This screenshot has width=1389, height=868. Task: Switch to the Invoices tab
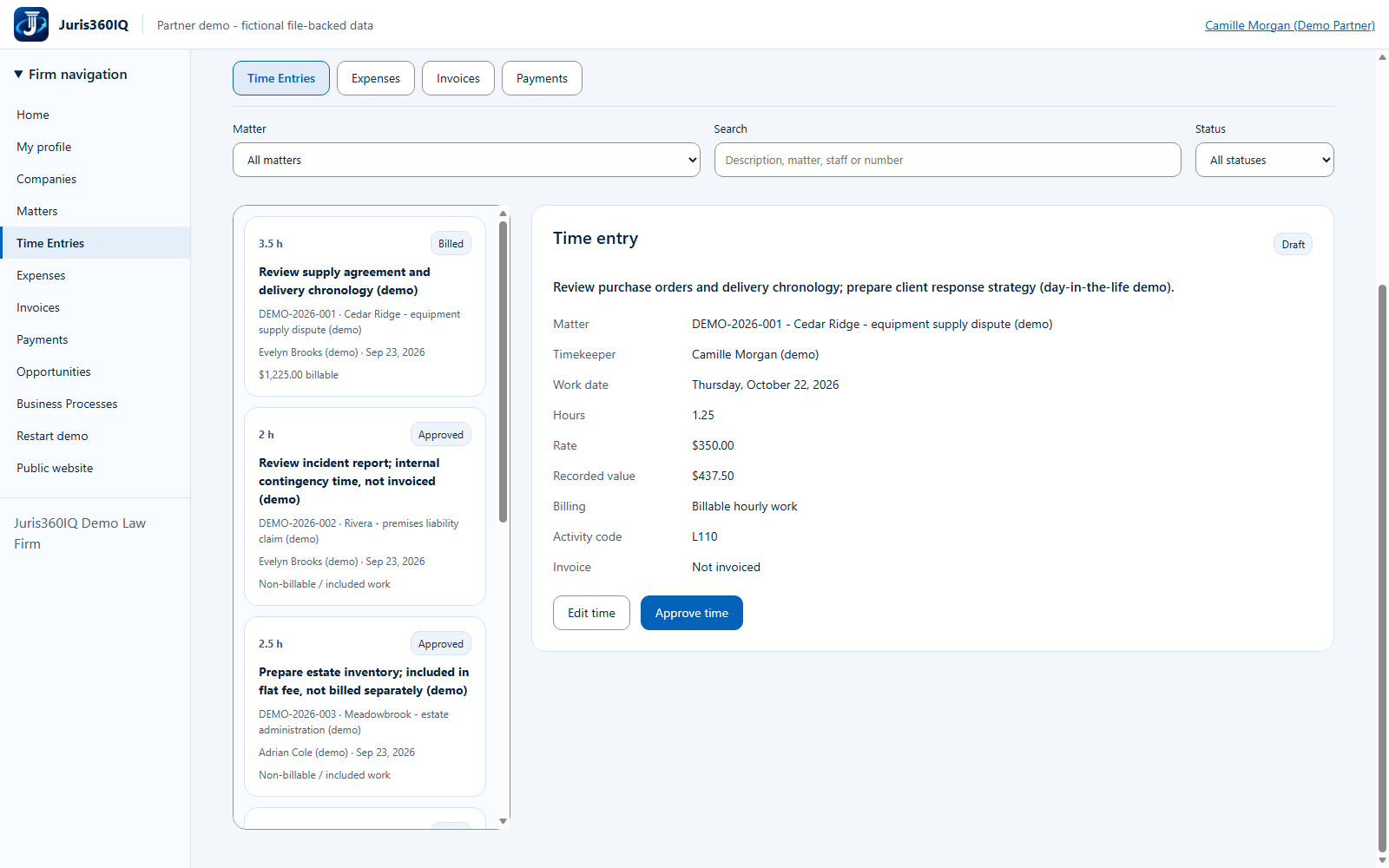point(458,78)
